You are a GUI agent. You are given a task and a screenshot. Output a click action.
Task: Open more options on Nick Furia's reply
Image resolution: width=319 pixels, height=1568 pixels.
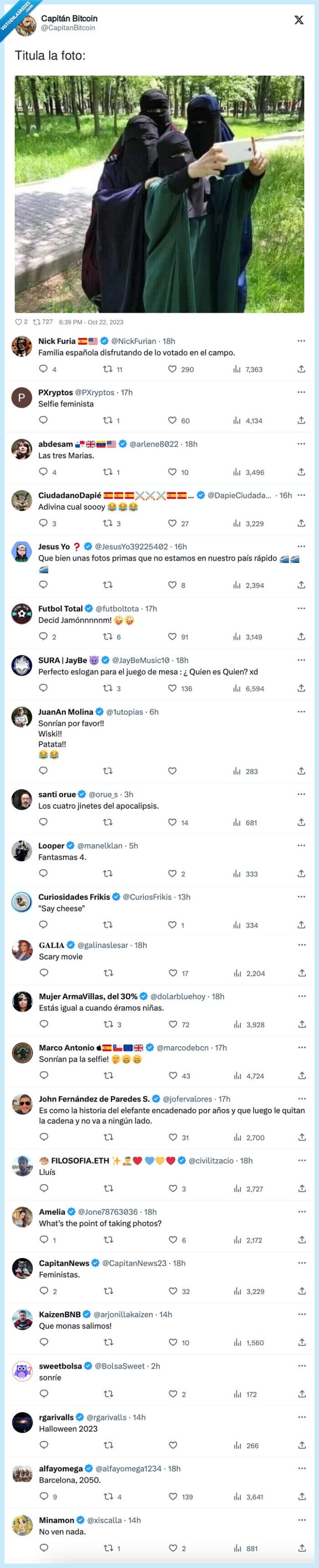(301, 341)
